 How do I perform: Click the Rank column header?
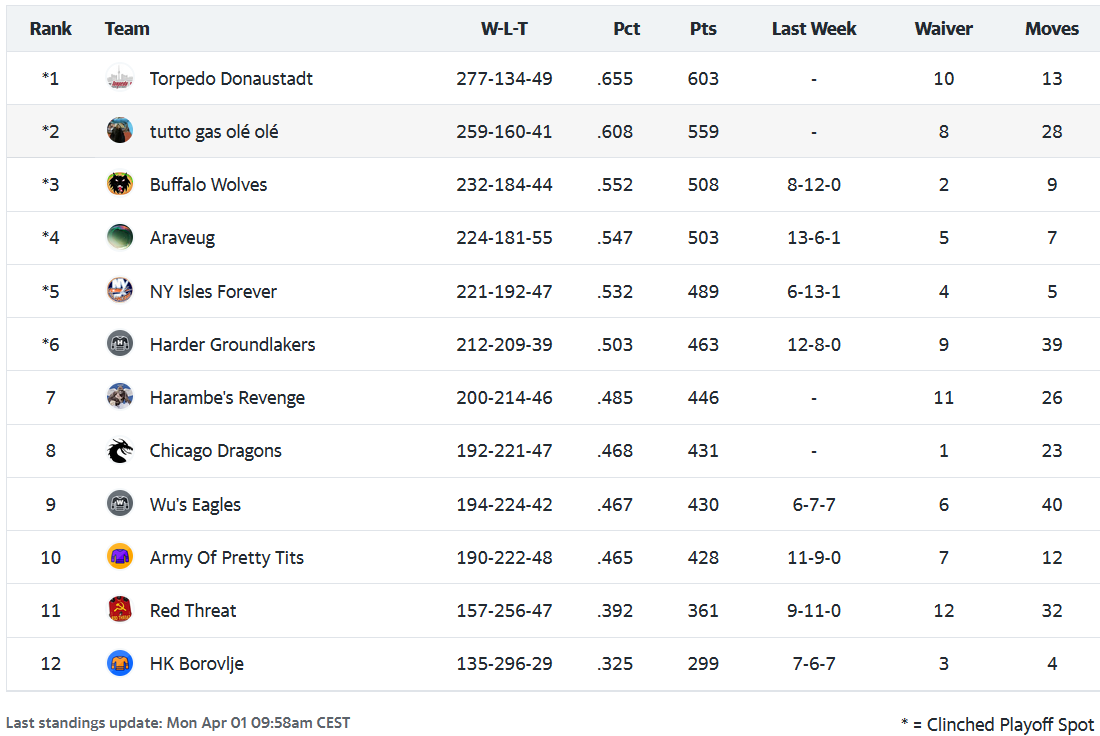(x=50, y=28)
